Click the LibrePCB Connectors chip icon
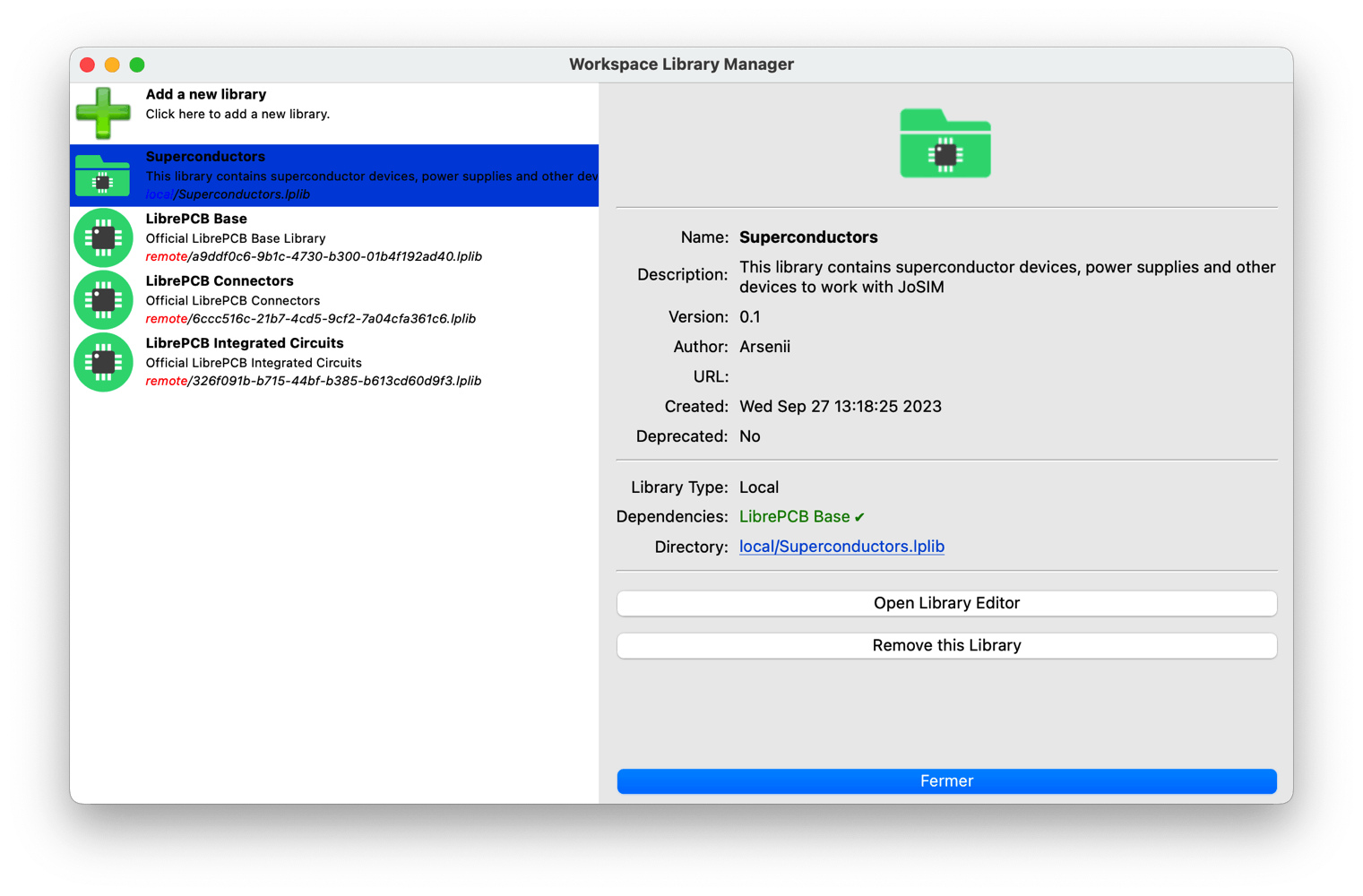Screen dimensions: 1363x896 (103, 300)
